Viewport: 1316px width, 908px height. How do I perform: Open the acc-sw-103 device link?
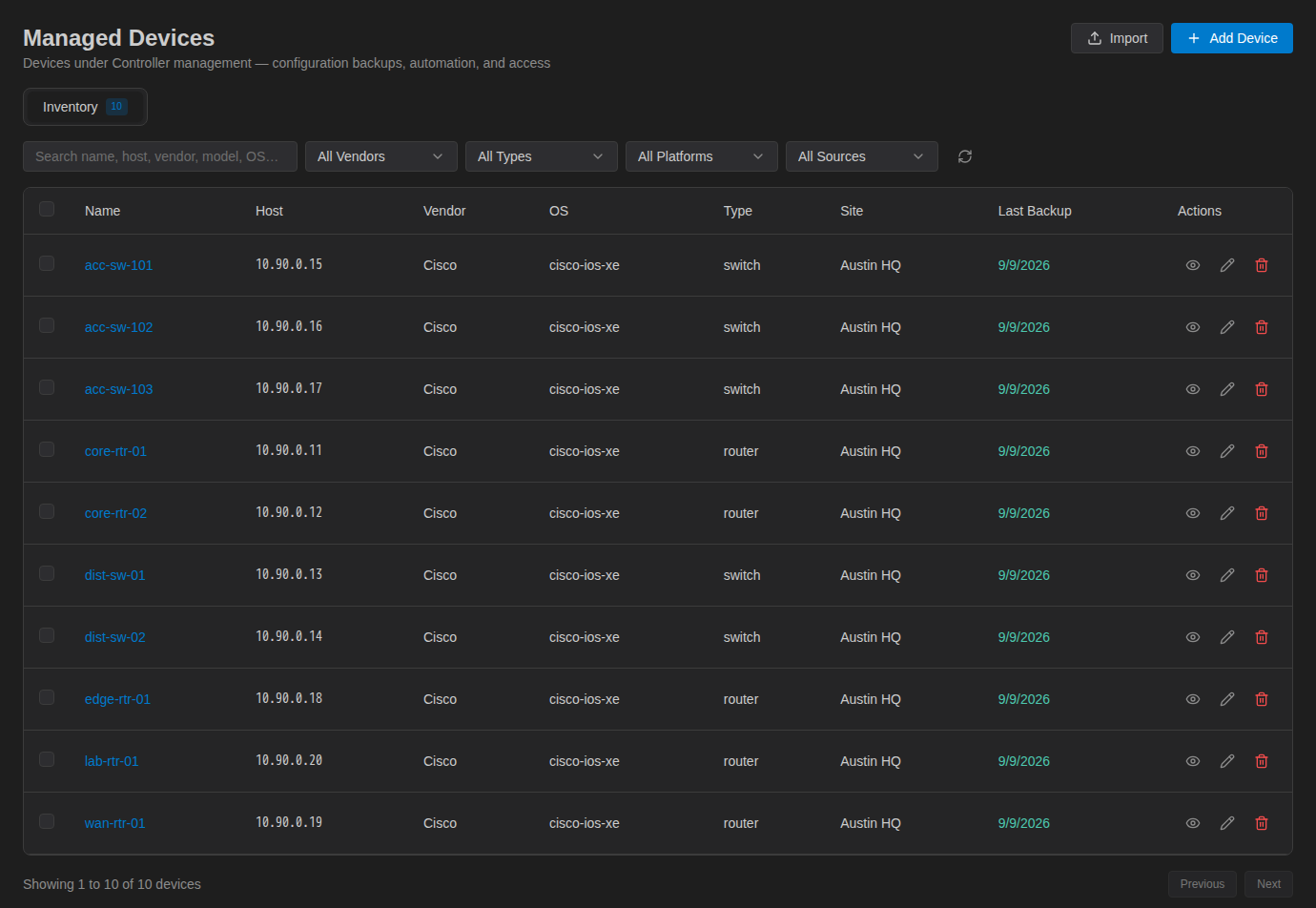pyautogui.click(x=118, y=389)
